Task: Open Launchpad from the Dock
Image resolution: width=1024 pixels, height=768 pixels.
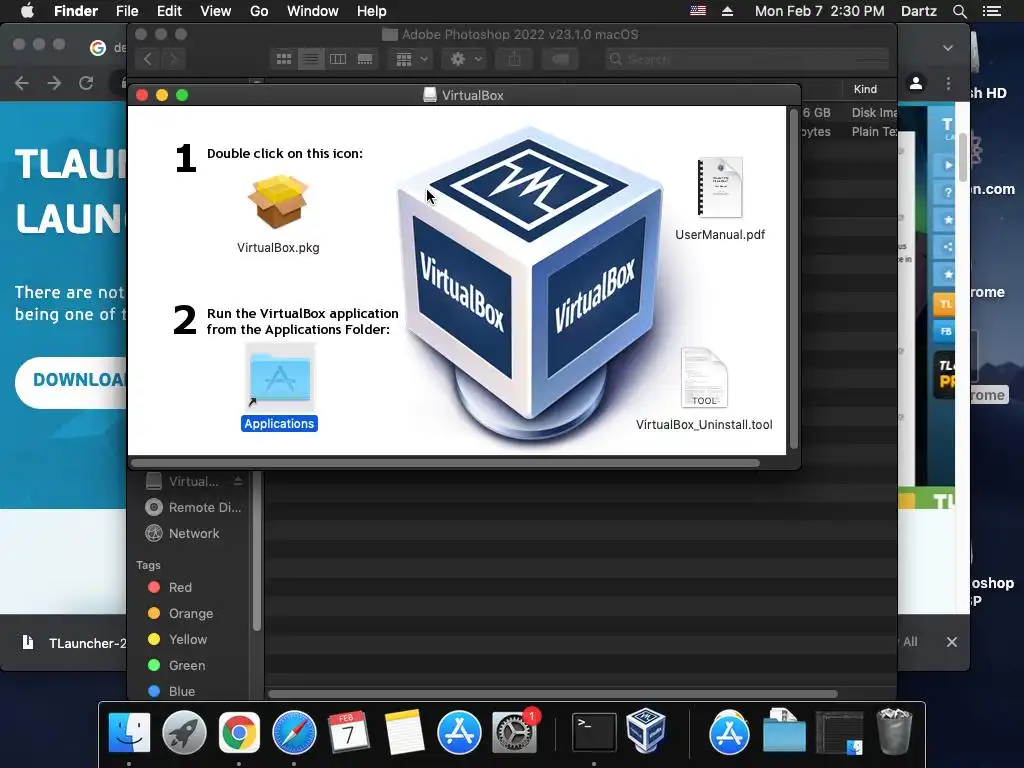Action: coord(184,732)
